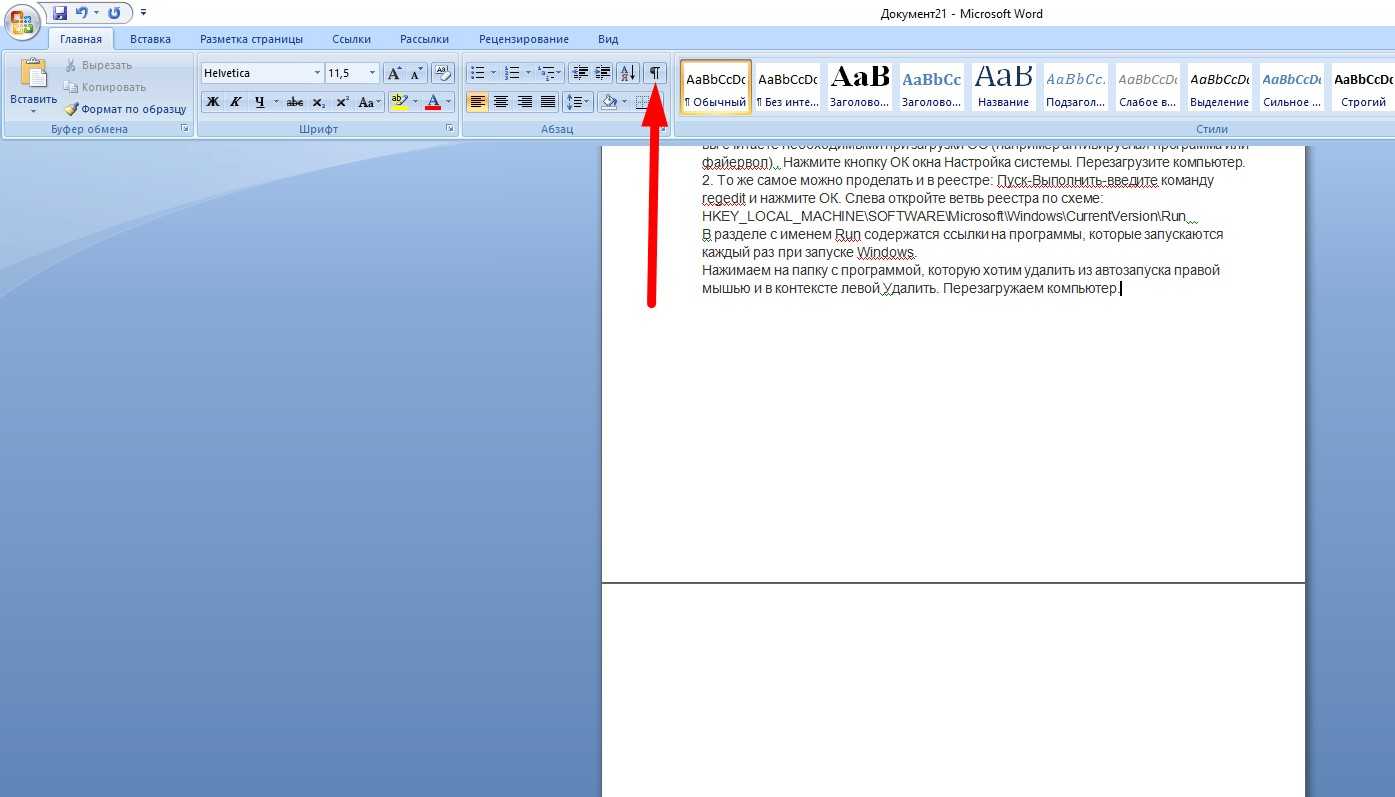Toggle superscript formatting

point(342,102)
